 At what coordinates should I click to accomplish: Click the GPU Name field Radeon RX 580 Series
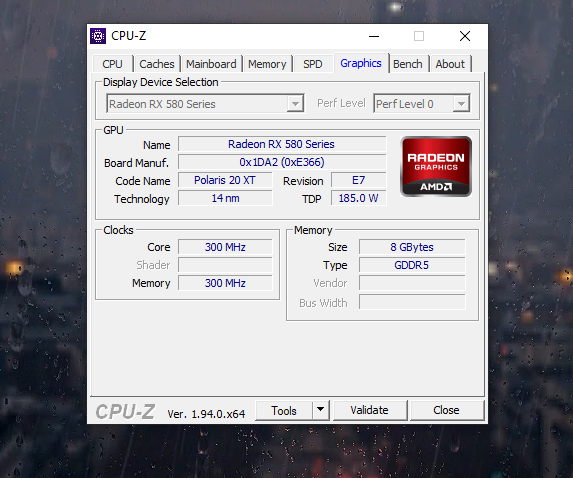coord(282,144)
